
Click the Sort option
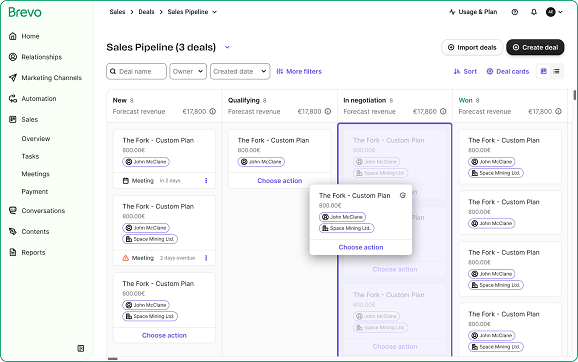pyautogui.click(x=465, y=72)
